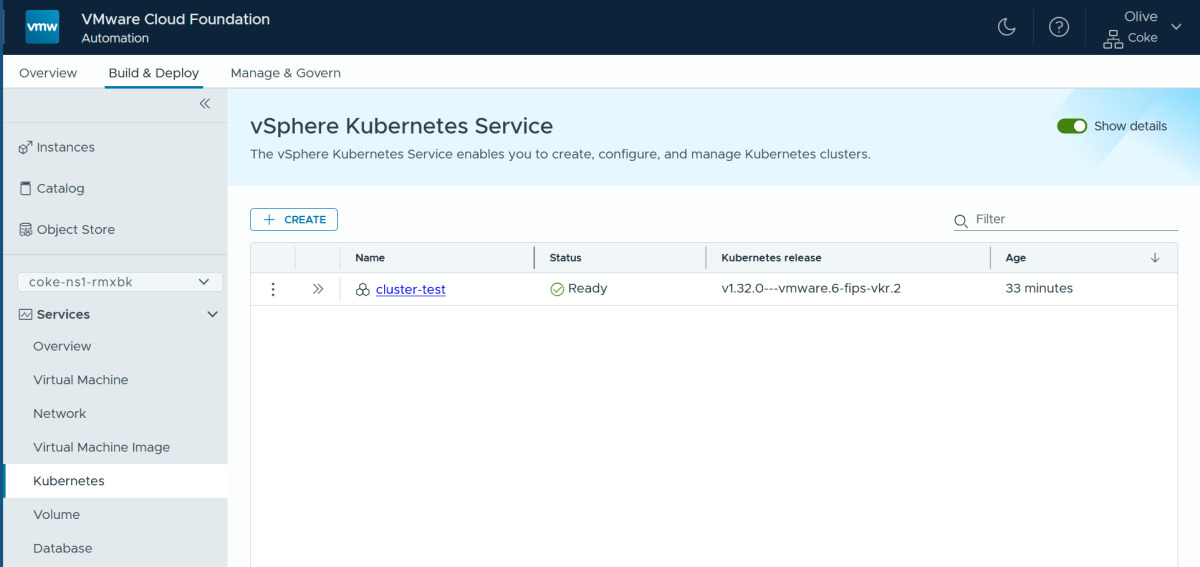Screen dimensions: 1200x567
Task: Toggle the Show details switch
Action: pyautogui.click(x=1072, y=126)
